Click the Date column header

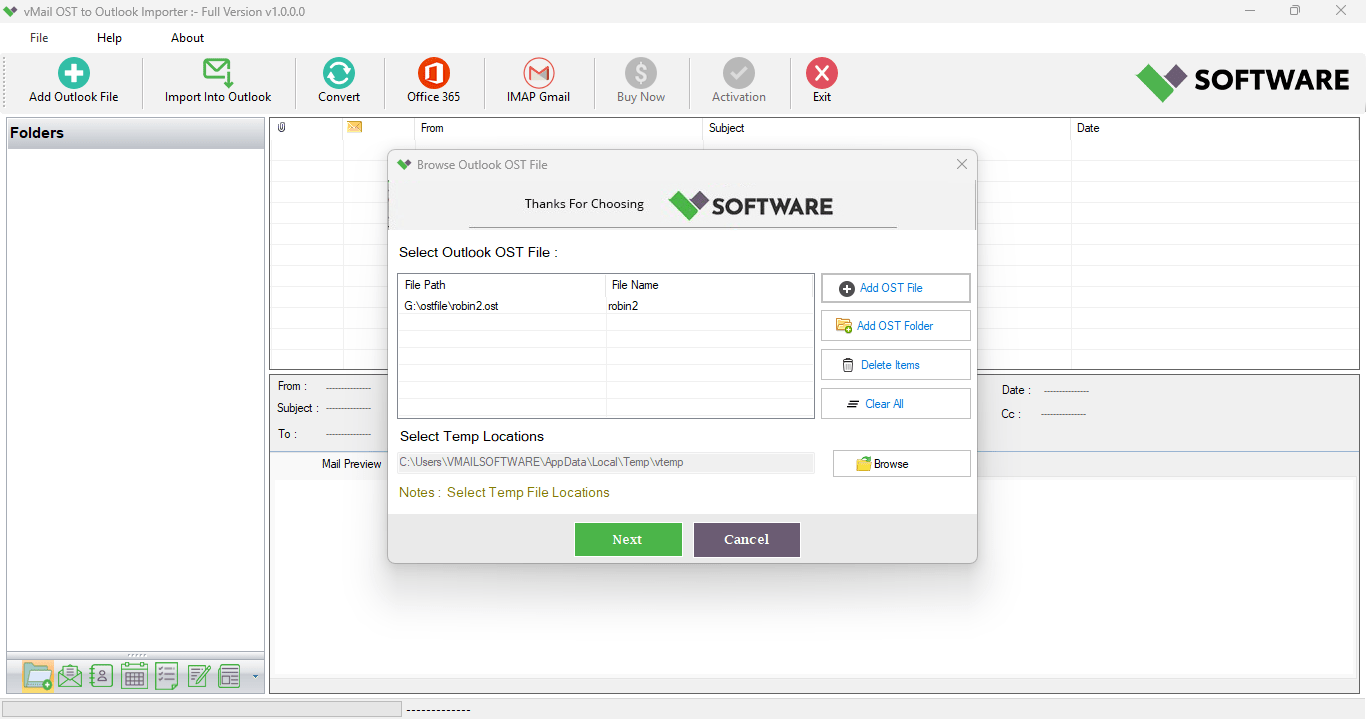point(1215,128)
